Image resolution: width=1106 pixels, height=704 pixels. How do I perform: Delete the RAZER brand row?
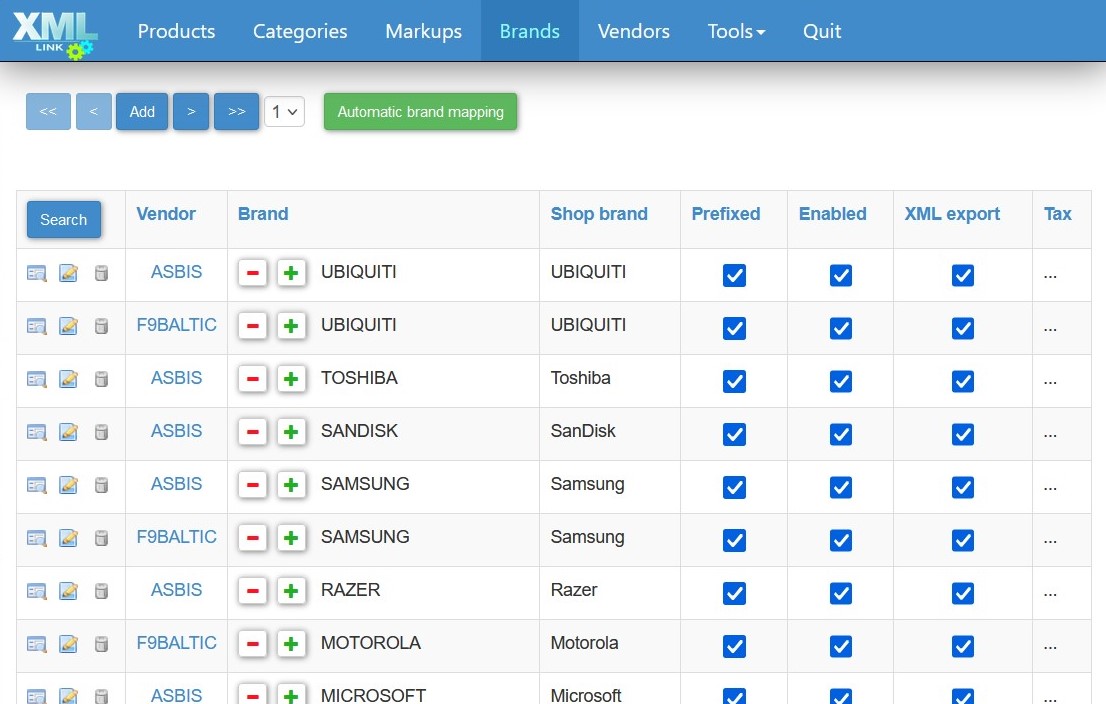tap(102, 591)
